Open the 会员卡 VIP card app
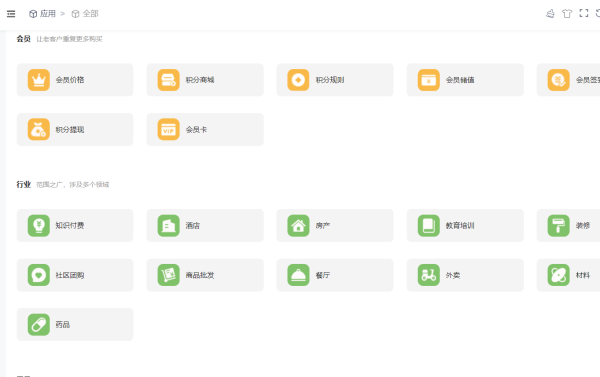This screenshot has height=377, width=600. [205, 129]
